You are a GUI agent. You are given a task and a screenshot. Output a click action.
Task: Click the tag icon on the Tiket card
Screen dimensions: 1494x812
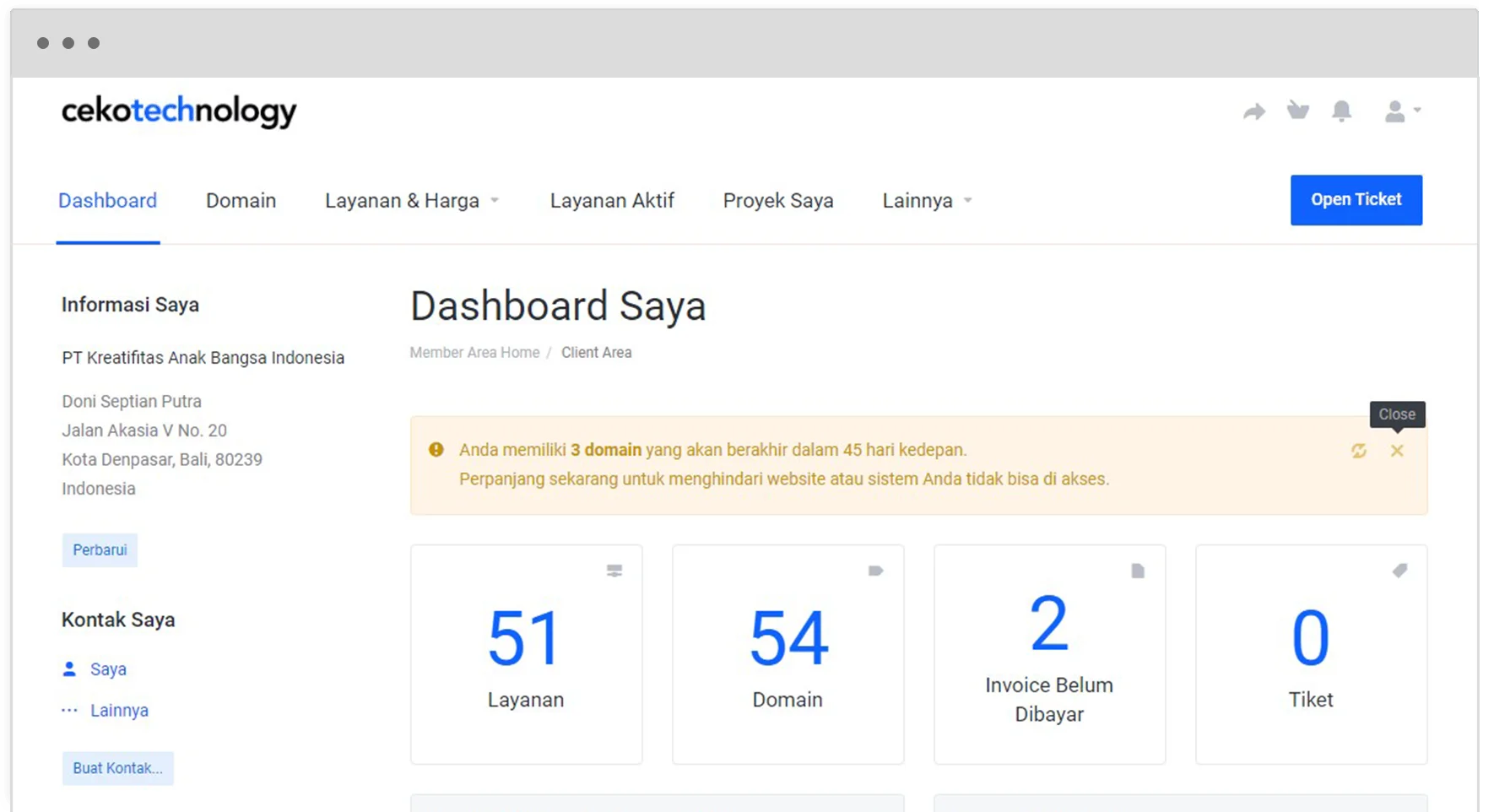[x=1399, y=571]
